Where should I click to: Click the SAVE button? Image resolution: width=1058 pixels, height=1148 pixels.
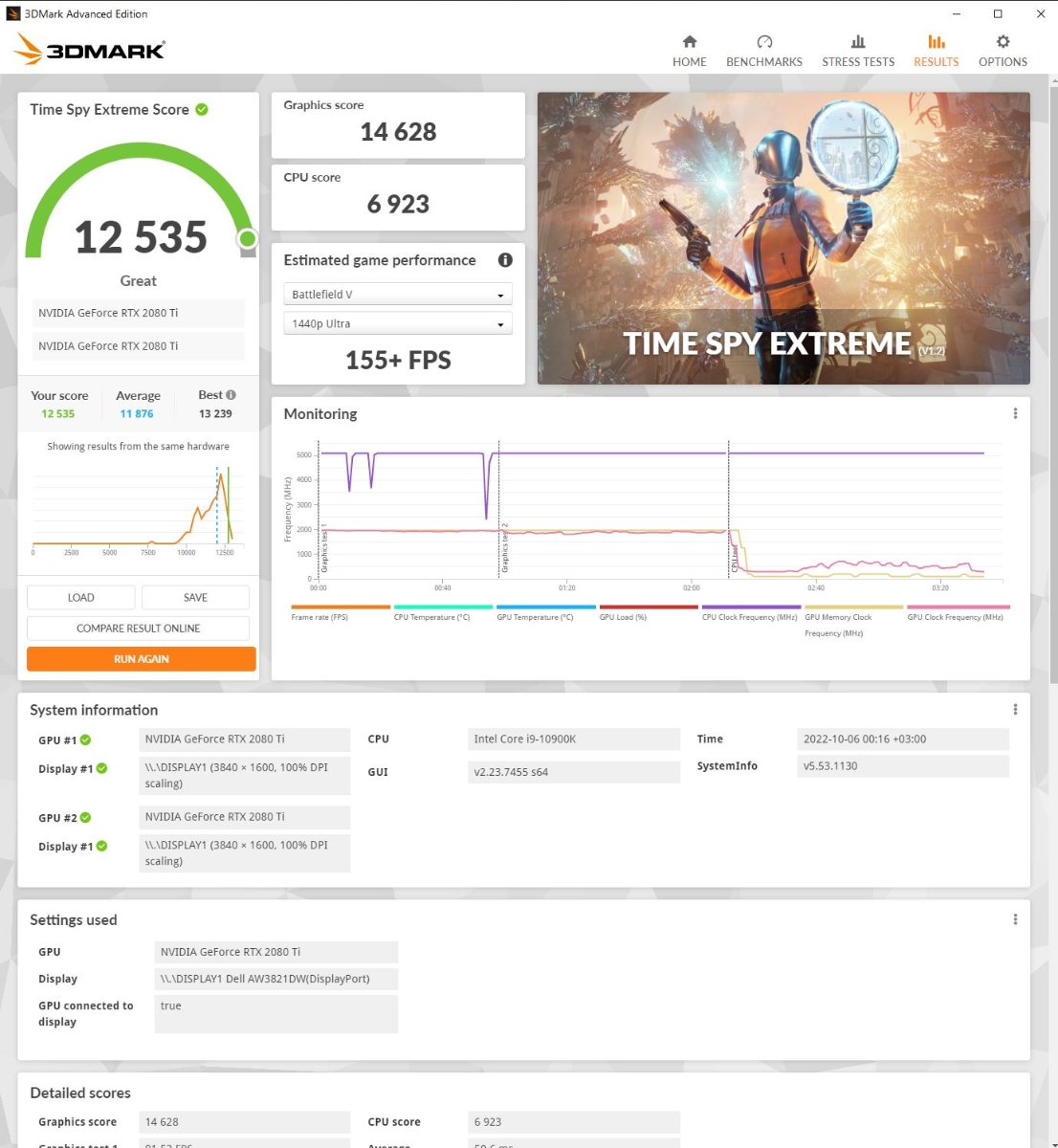tap(195, 597)
